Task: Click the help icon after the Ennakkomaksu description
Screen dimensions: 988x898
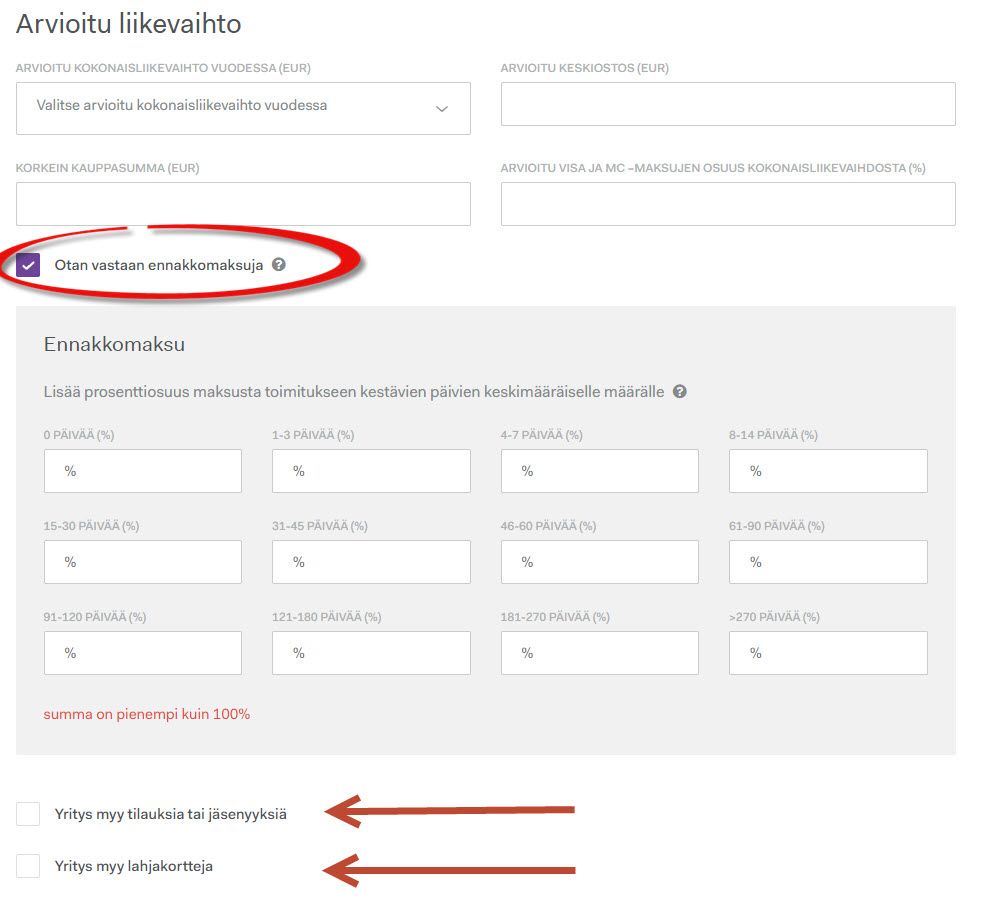Action: coord(680,391)
